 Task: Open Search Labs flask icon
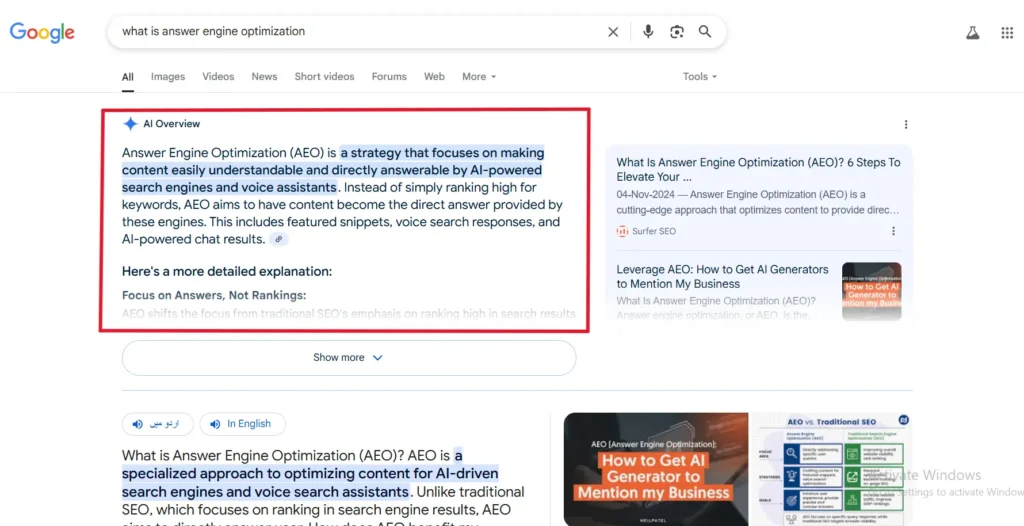[973, 33]
